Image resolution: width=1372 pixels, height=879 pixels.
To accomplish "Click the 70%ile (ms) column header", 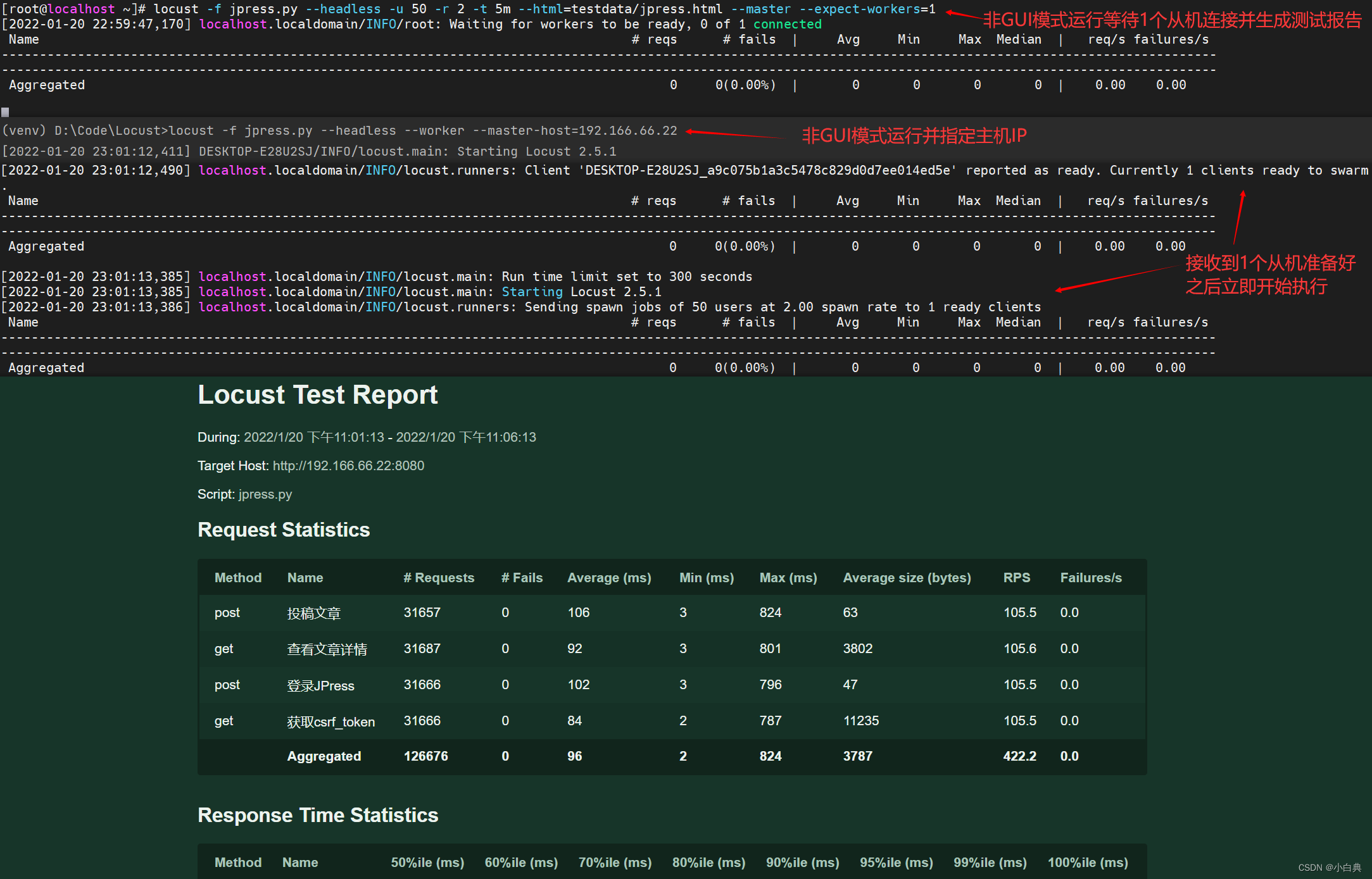I will pyautogui.click(x=615, y=863).
